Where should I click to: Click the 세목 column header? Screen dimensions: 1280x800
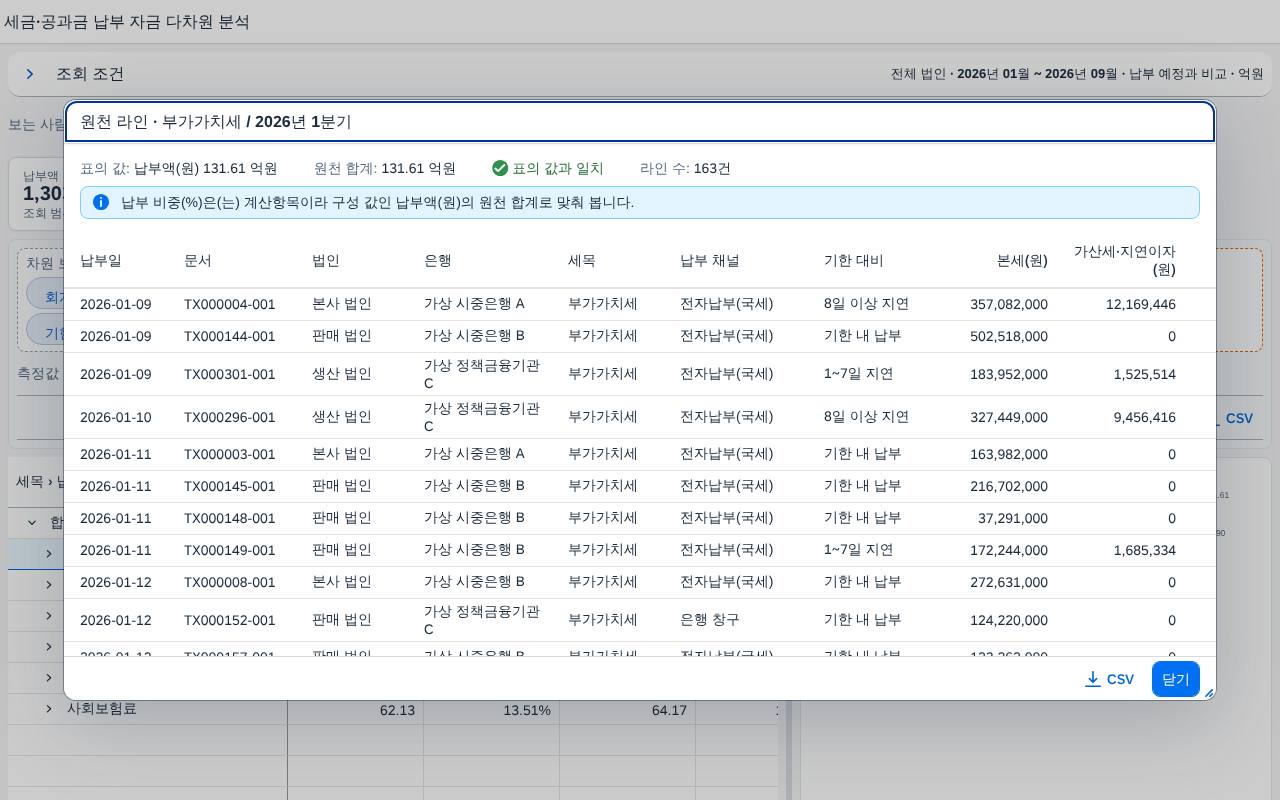[582, 260]
